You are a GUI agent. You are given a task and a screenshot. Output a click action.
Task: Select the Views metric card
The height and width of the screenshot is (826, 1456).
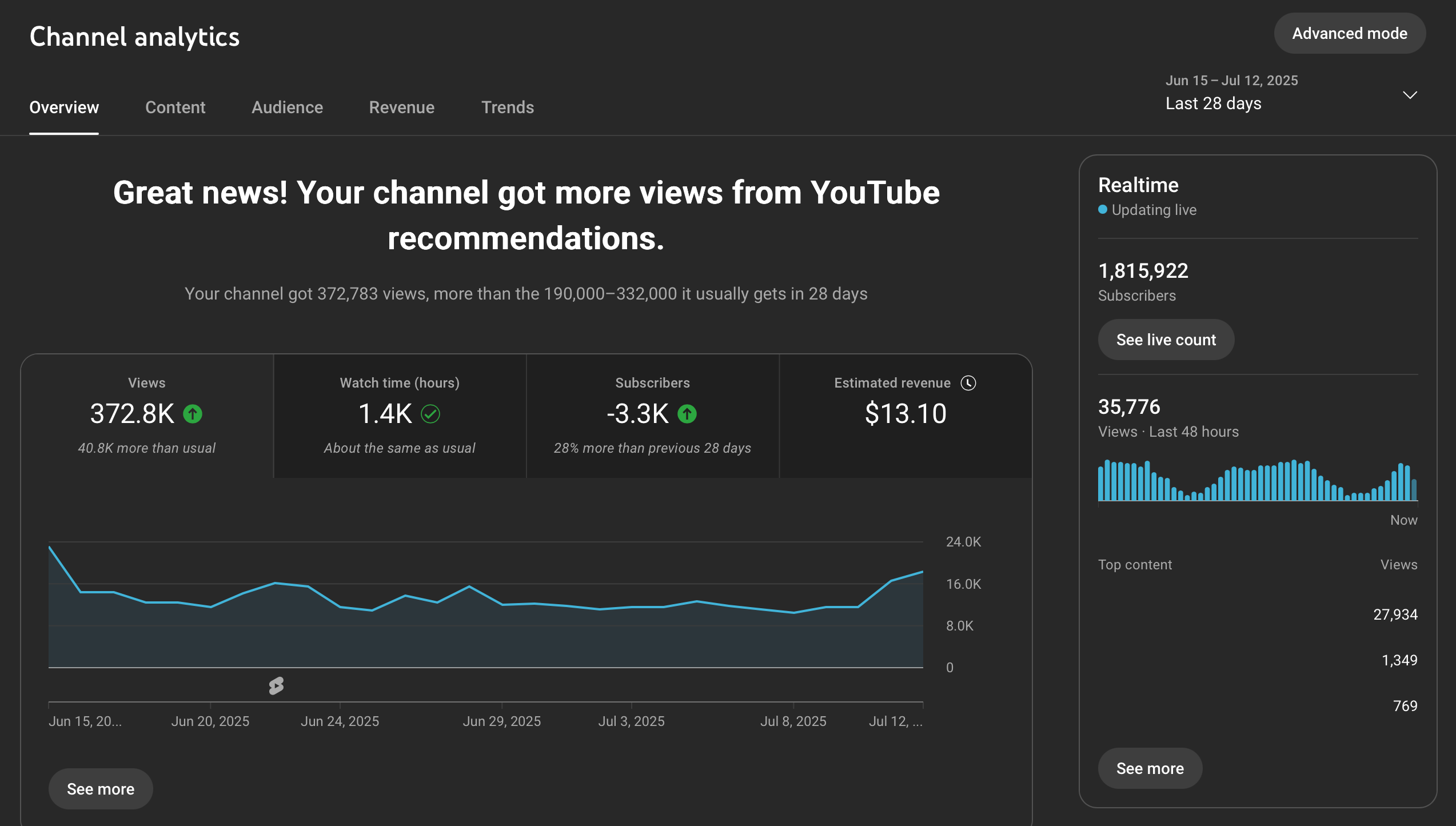click(147, 416)
